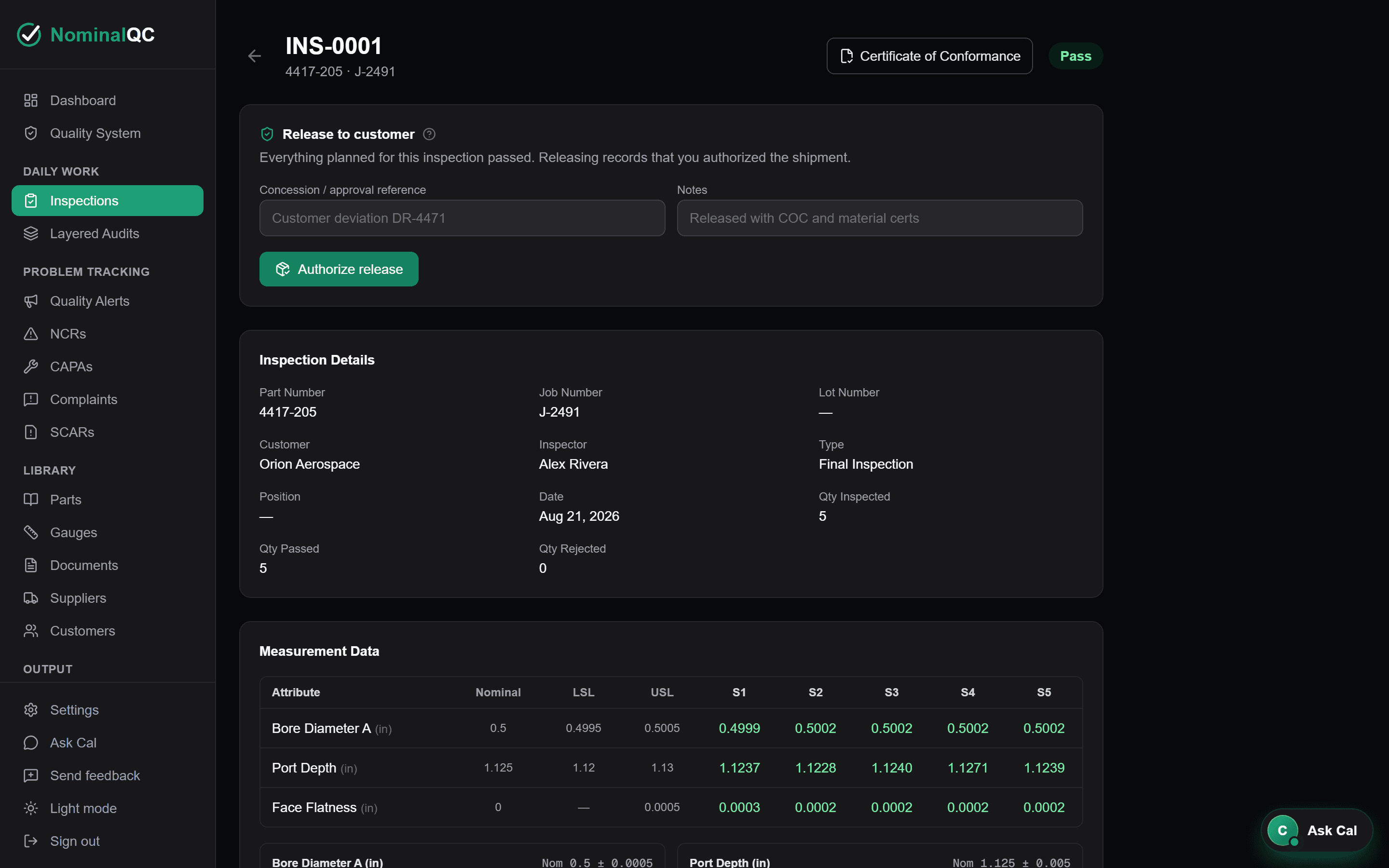Click the Pass status badge
The width and height of the screenshot is (1389, 868).
click(x=1075, y=55)
